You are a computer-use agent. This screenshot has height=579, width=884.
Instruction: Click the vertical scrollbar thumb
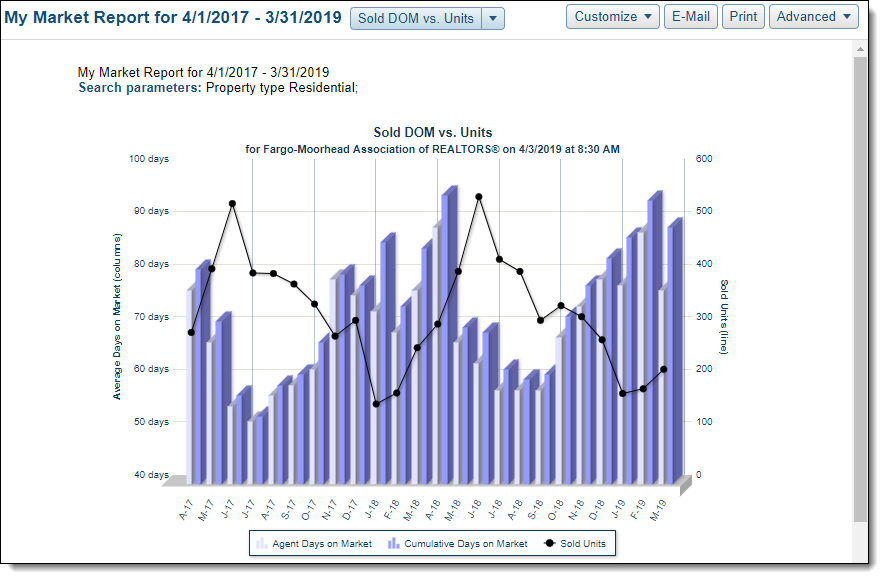[x=861, y=288]
